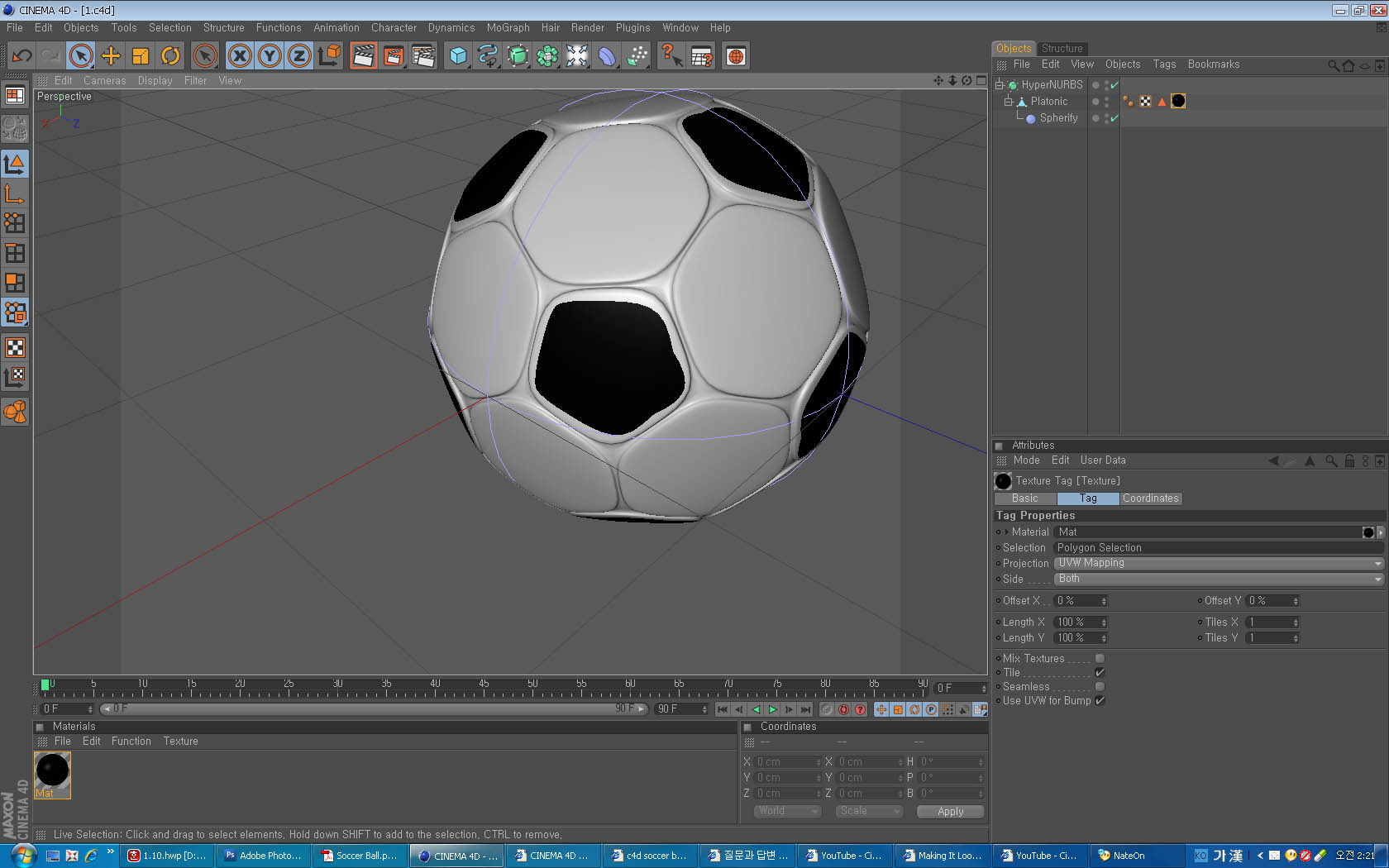This screenshot has height=868, width=1389.
Task: Click the Selection Polygon Selection field
Action: [1219, 547]
